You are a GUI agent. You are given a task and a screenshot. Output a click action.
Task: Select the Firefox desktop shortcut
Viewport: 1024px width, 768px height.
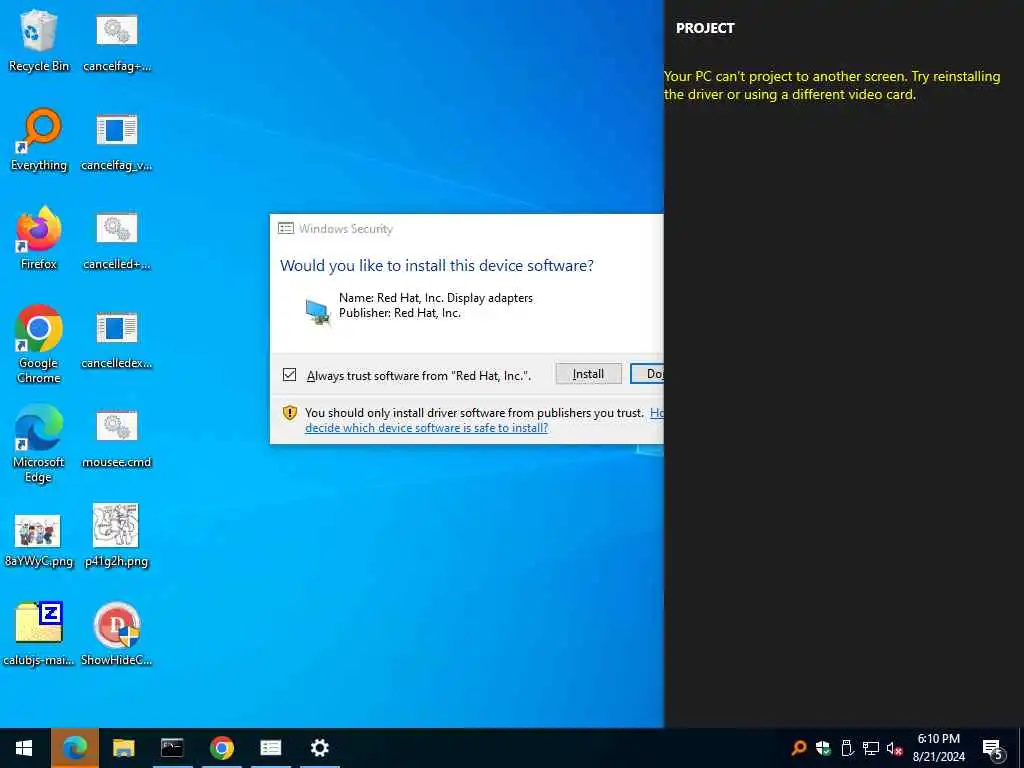(x=39, y=238)
